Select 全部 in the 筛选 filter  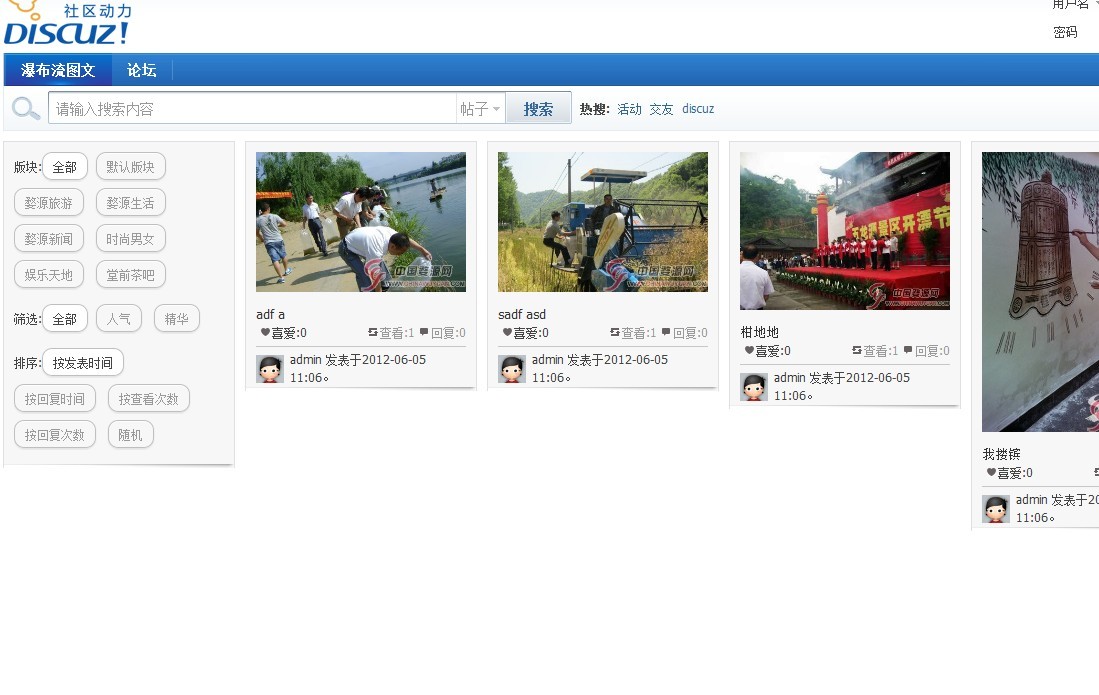(x=64, y=319)
